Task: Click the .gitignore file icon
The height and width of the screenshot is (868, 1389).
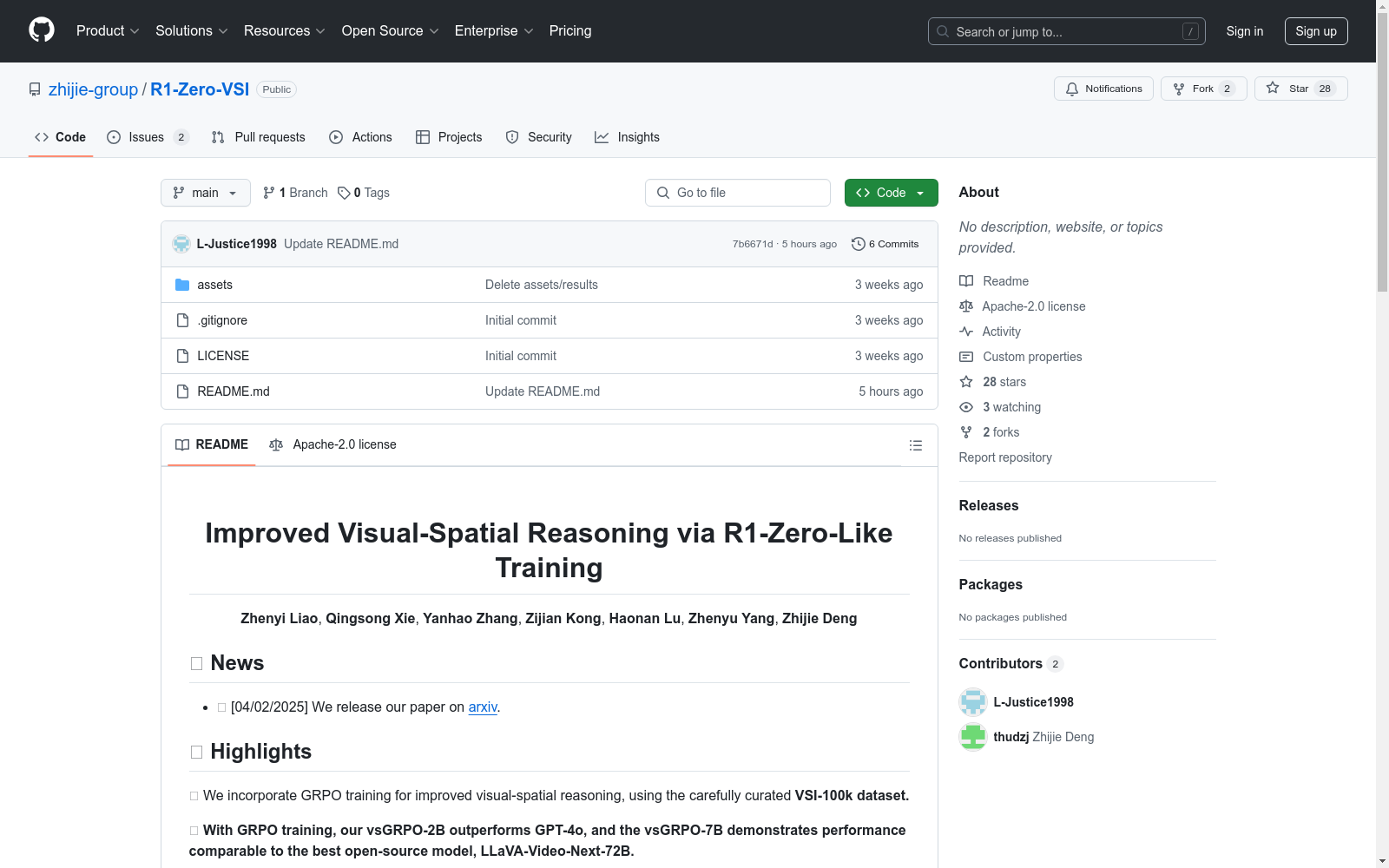Action: (182, 320)
